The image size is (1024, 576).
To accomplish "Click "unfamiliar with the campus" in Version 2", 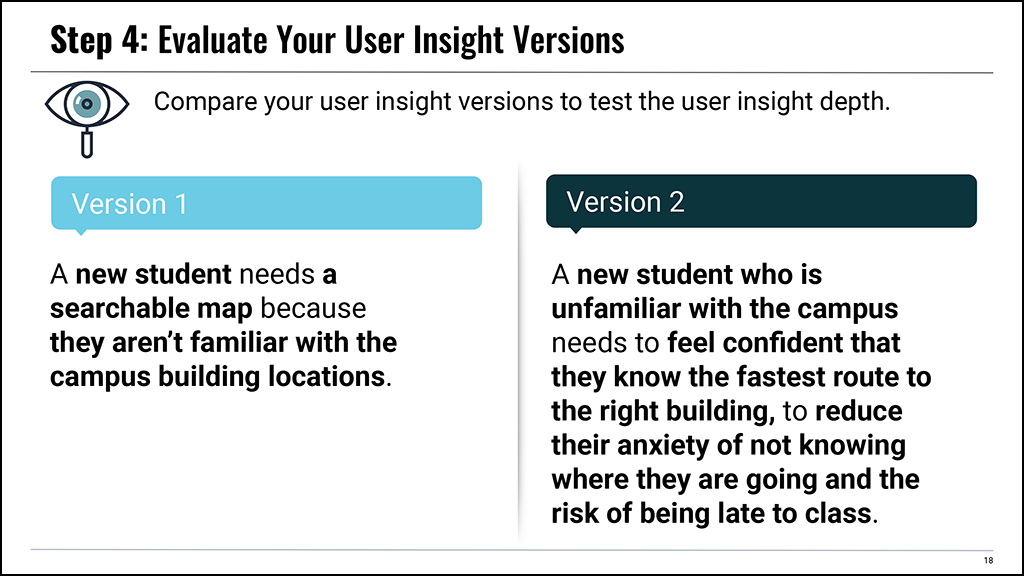I will point(725,309).
